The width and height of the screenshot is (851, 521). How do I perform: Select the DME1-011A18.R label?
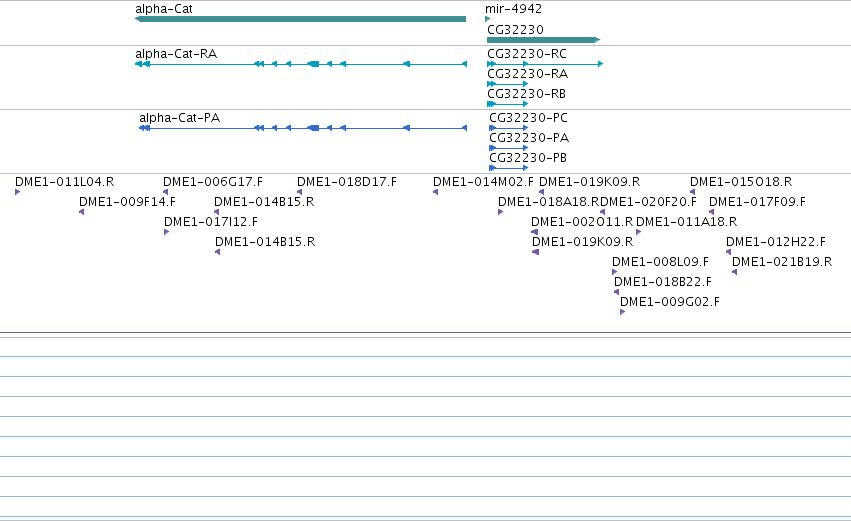coord(687,222)
